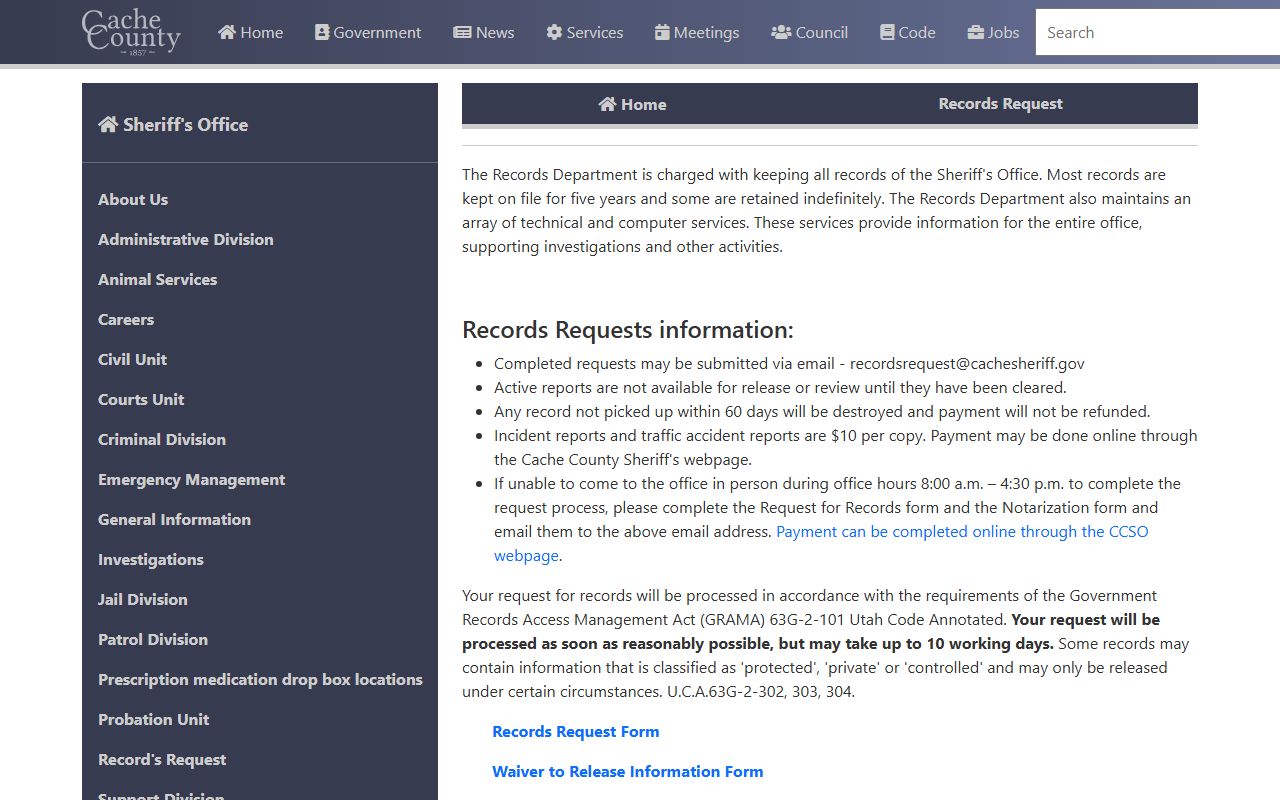
Task: Select the Records Request tab
Action: (x=1000, y=104)
